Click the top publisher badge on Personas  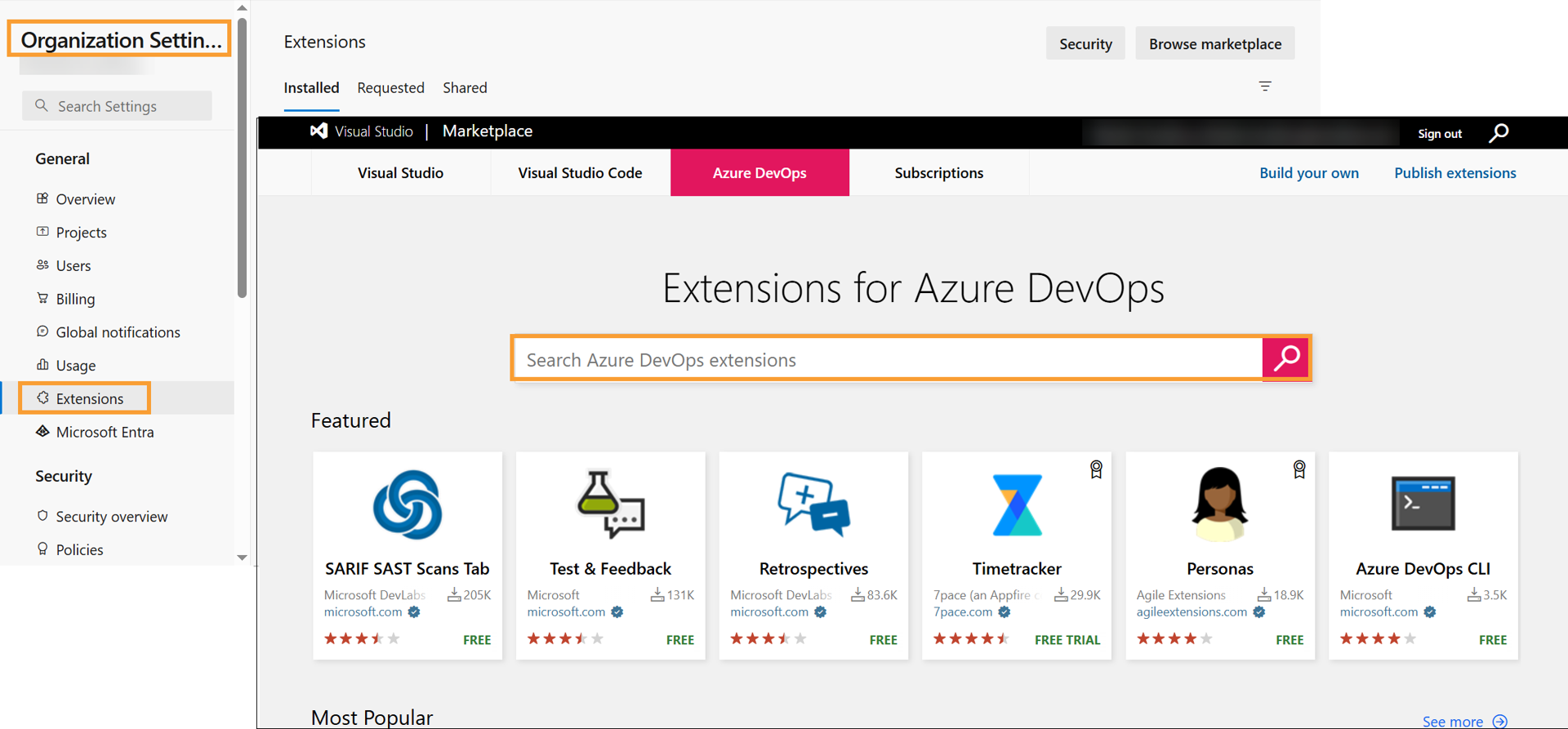pyautogui.click(x=1299, y=469)
